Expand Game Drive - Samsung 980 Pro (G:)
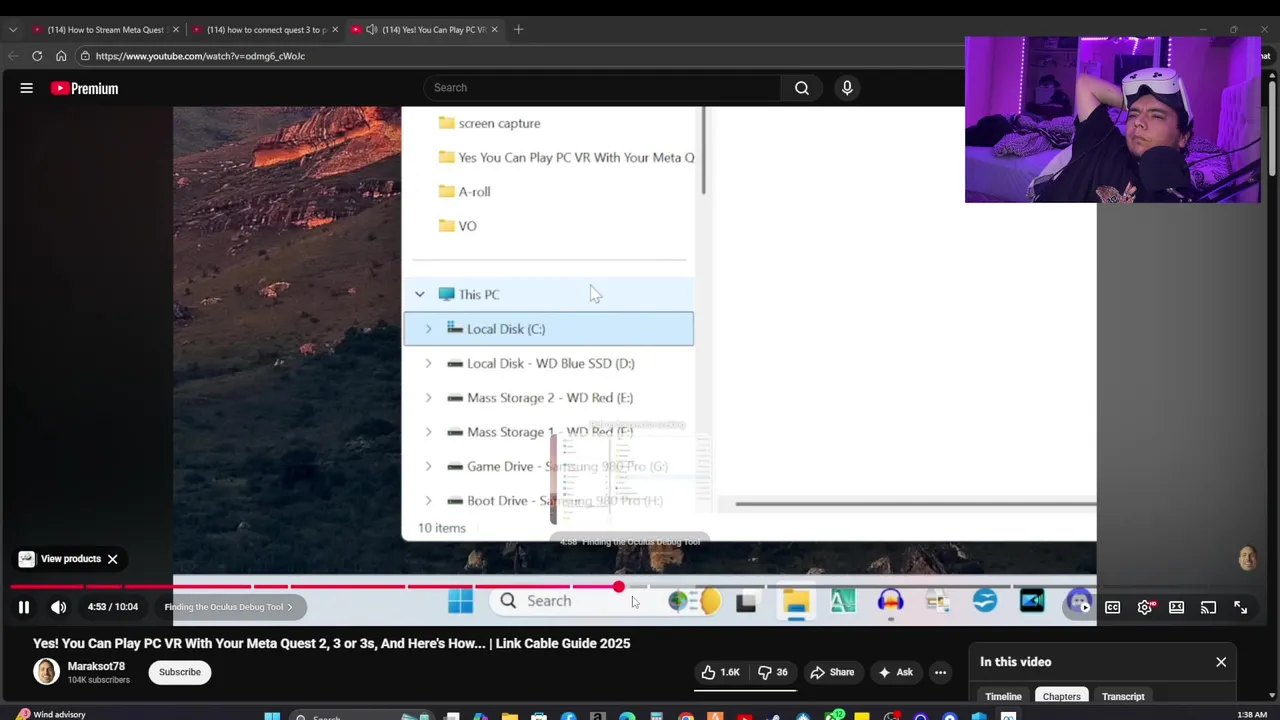The width and height of the screenshot is (1280, 720). point(428,466)
